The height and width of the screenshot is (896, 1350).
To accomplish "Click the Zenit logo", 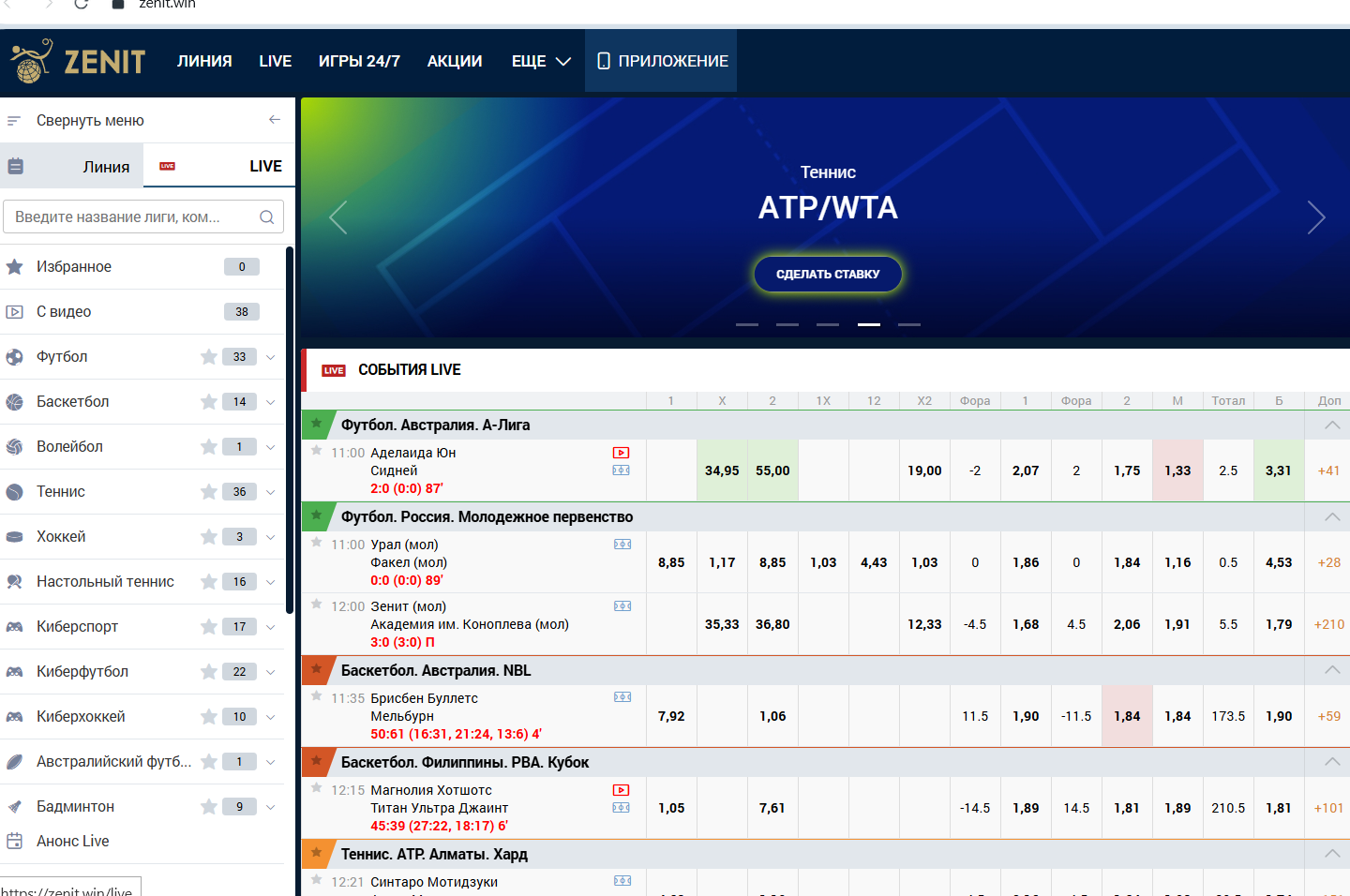I will click(x=78, y=62).
